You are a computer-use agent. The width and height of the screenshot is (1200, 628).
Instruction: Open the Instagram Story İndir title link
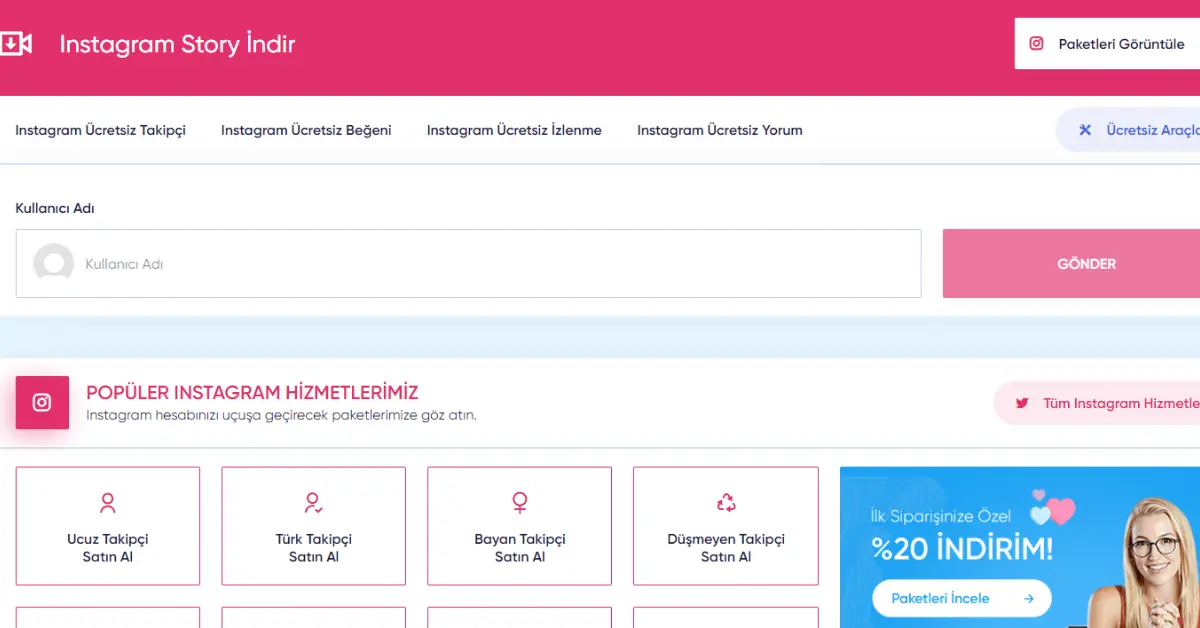pyautogui.click(x=177, y=44)
